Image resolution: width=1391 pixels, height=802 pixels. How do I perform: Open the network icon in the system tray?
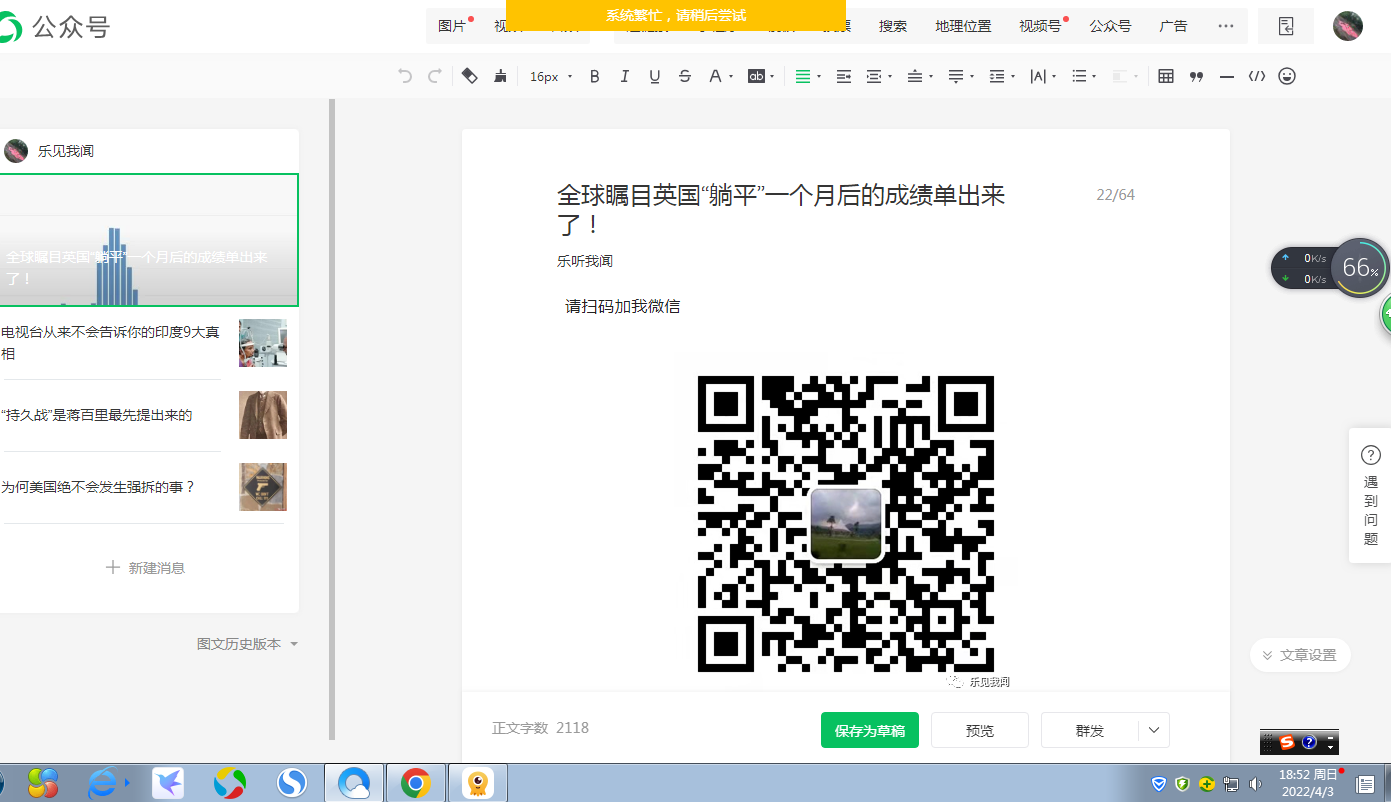(x=1231, y=784)
